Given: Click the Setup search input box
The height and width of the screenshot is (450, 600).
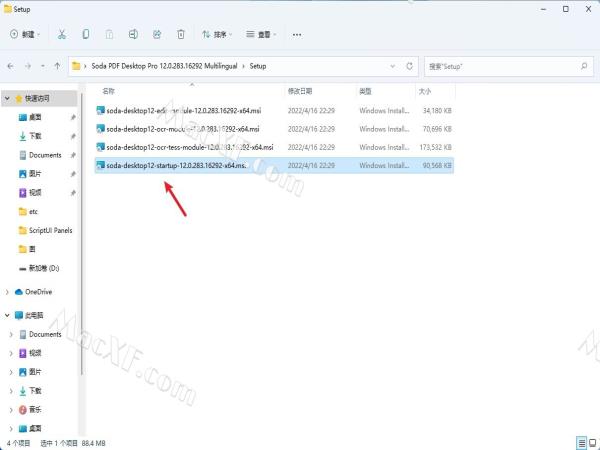Looking at the screenshot, I should click(505, 66).
